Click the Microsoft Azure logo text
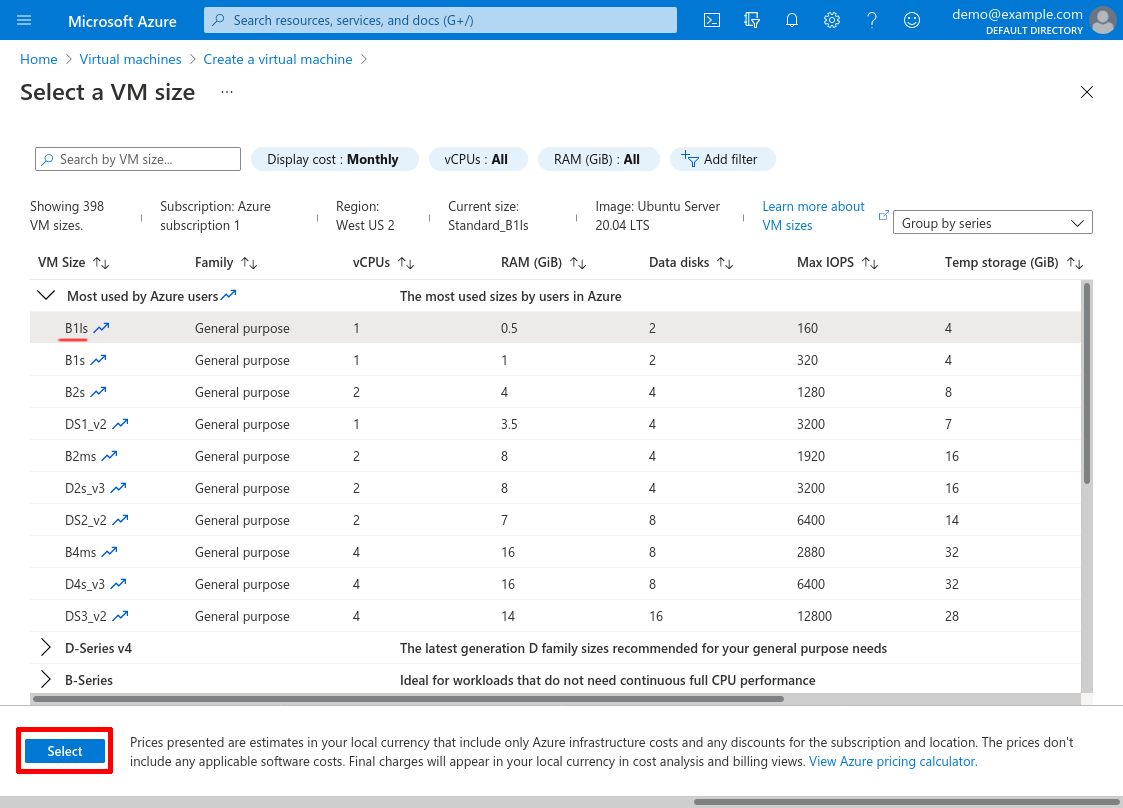The width and height of the screenshot is (1123, 808). (122, 21)
